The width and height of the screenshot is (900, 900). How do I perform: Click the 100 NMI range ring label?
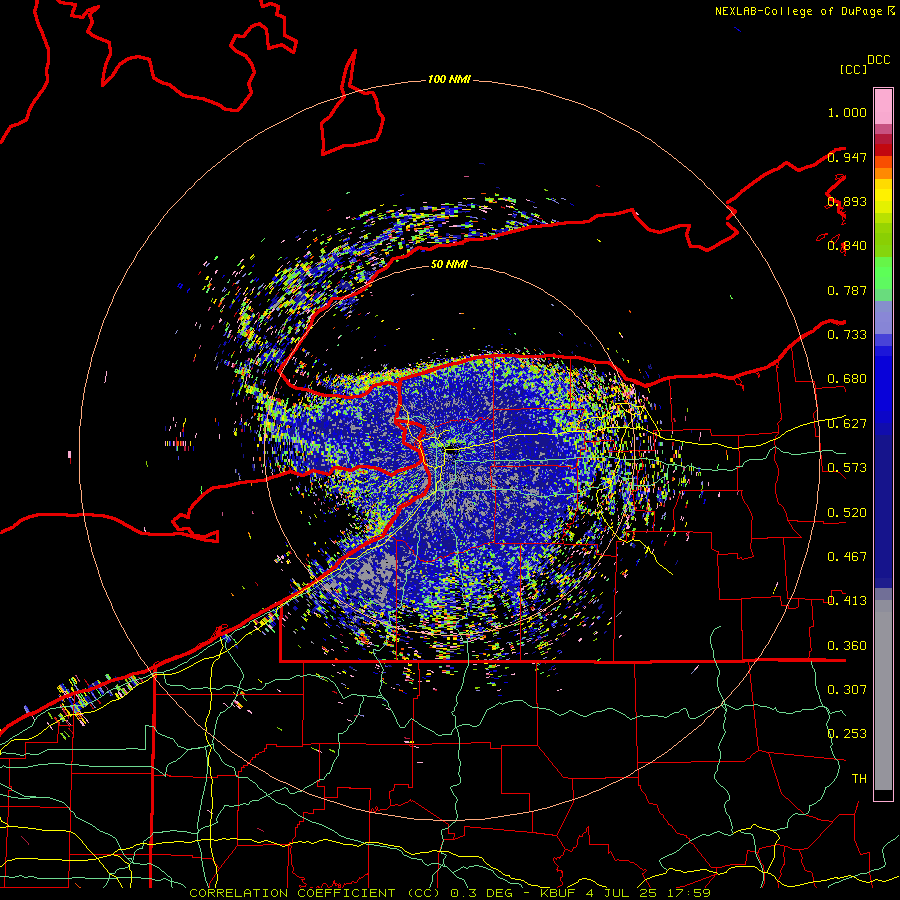449,79
